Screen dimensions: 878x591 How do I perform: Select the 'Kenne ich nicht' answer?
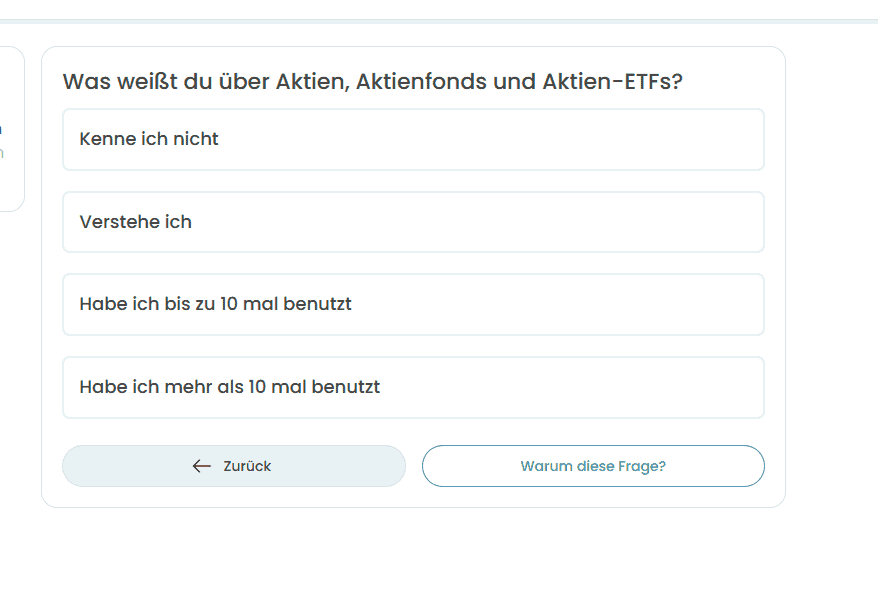413,139
